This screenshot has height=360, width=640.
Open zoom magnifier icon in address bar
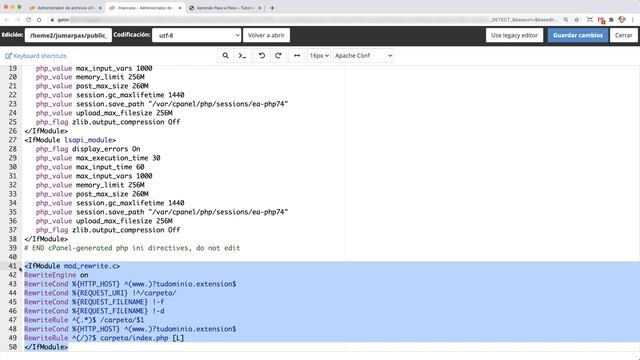point(566,20)
